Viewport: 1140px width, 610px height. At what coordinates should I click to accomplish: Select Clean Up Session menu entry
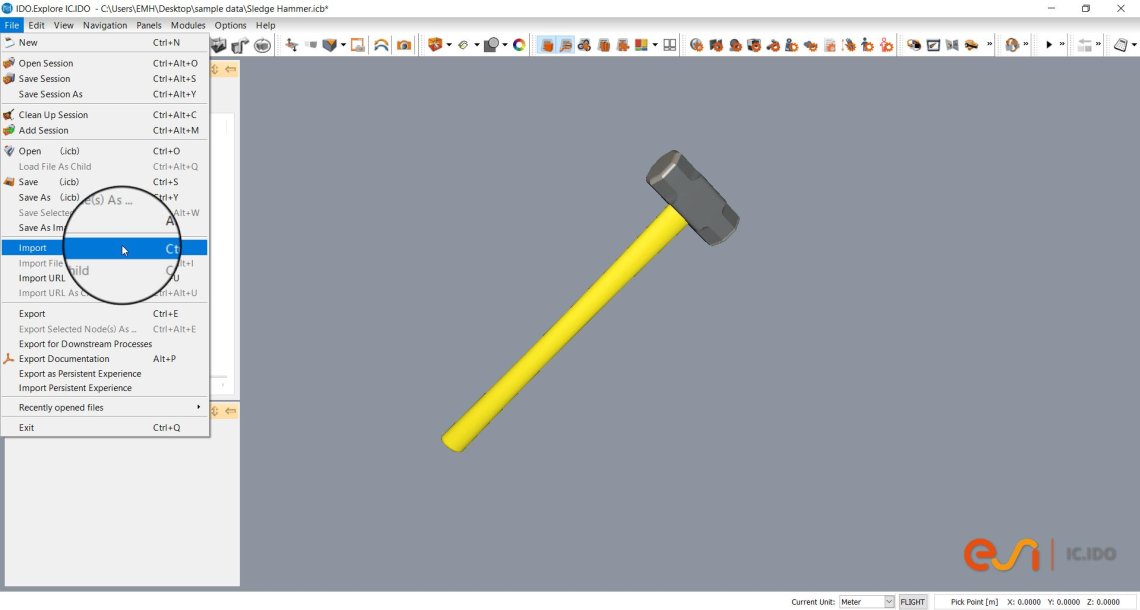105,115
